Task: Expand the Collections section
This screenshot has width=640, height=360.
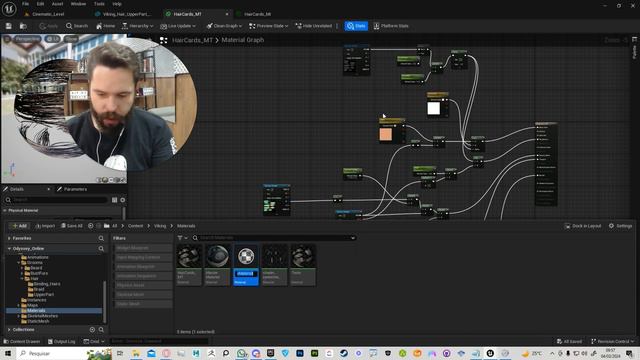Action: 9,329
